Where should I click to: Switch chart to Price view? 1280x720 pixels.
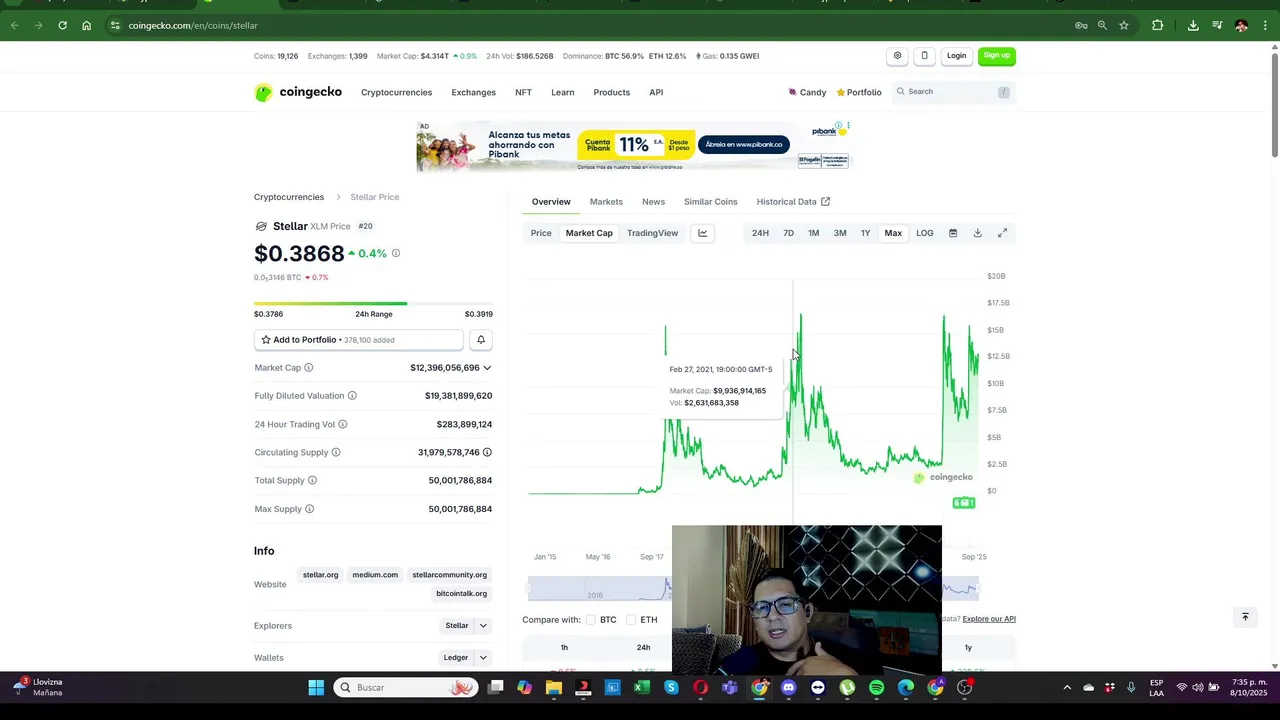pyautogui.click(x=541, y=233)
